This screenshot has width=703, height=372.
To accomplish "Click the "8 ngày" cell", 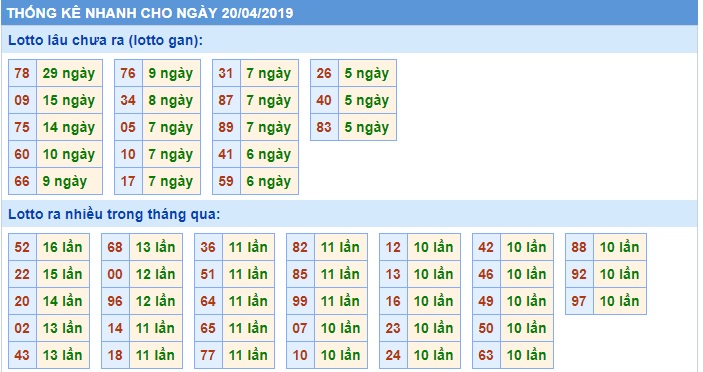I will point(171,100).
